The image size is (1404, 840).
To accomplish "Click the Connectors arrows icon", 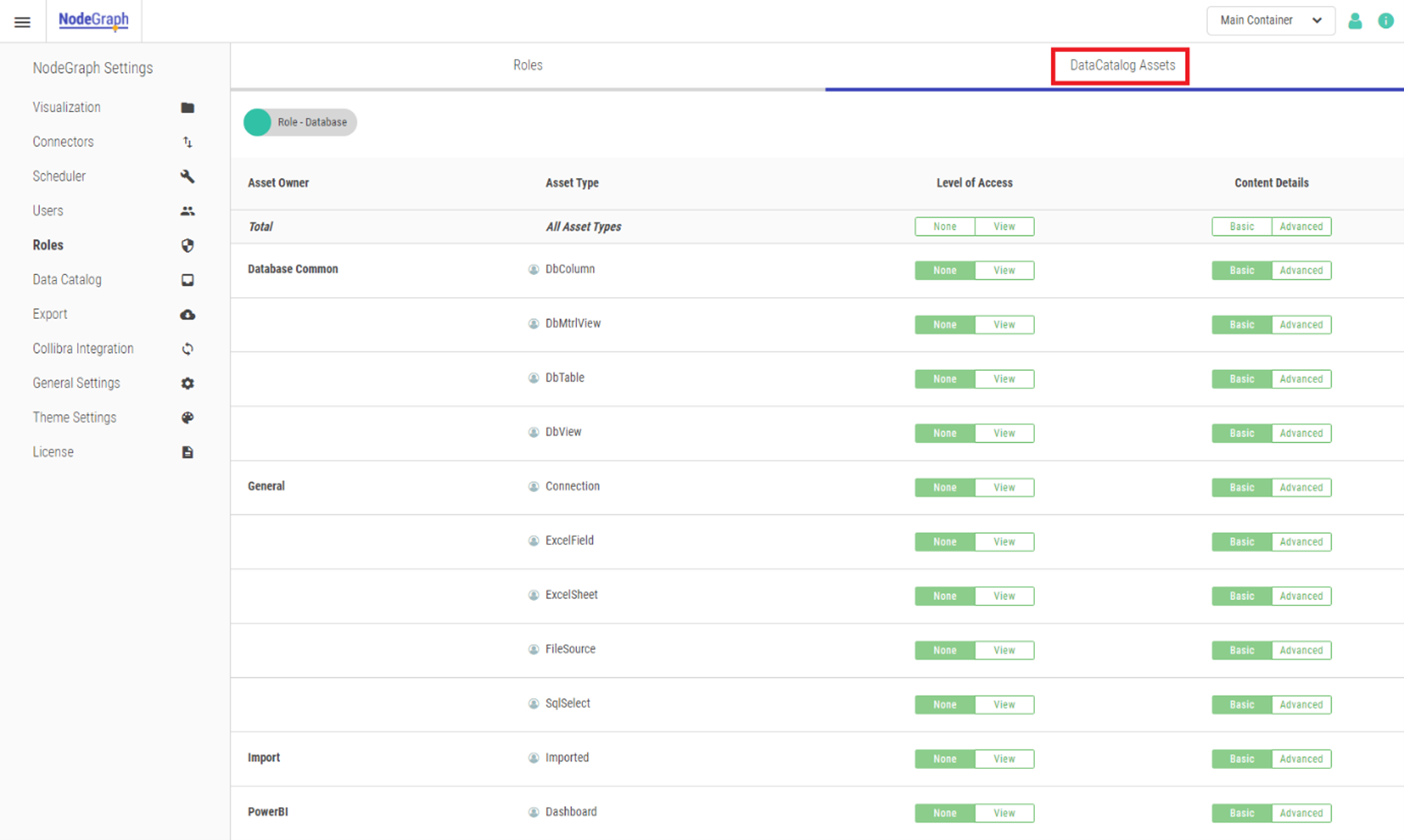I will [188, 143].
